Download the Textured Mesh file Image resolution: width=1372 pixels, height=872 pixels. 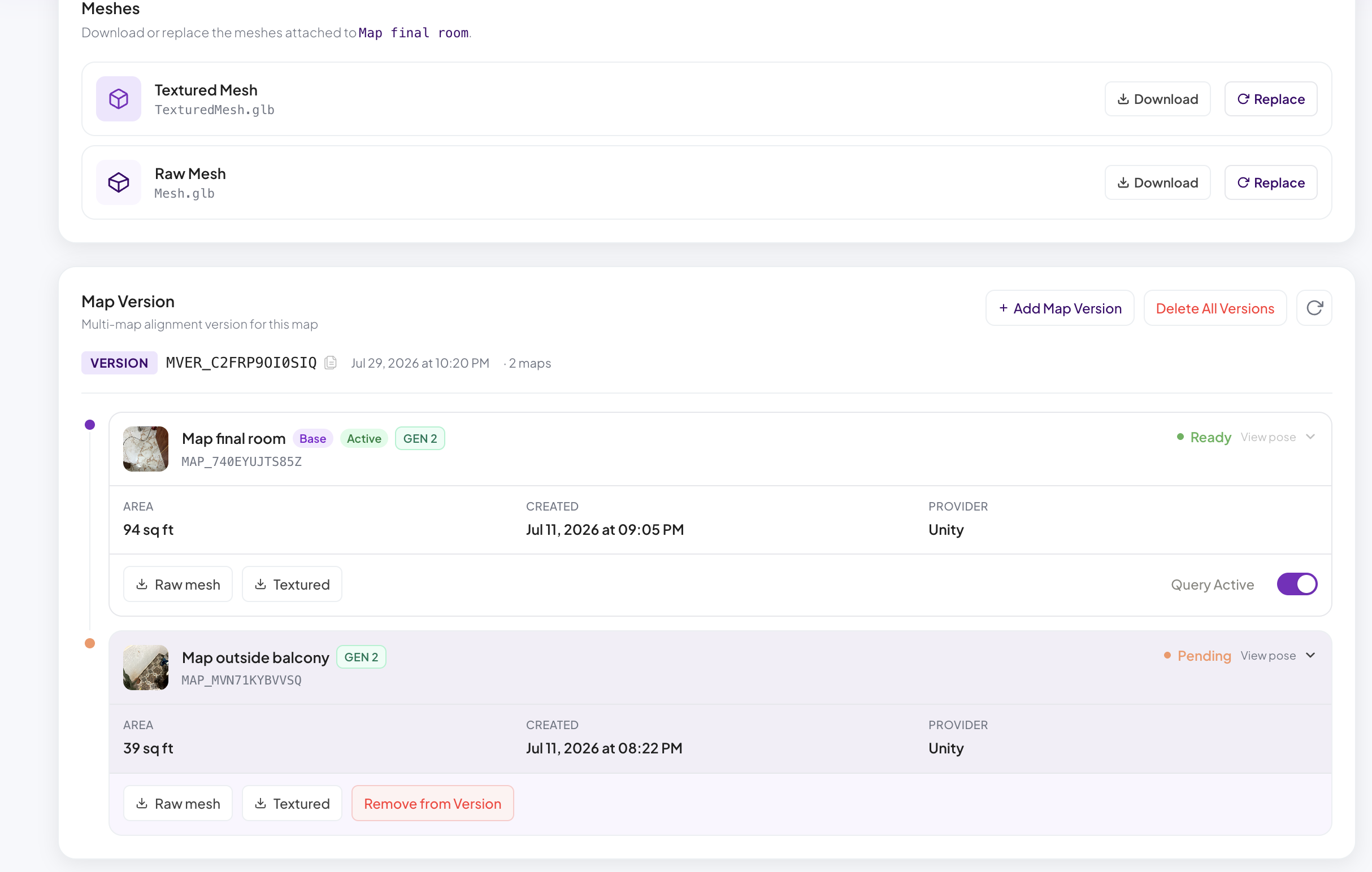pos(1157,99)
